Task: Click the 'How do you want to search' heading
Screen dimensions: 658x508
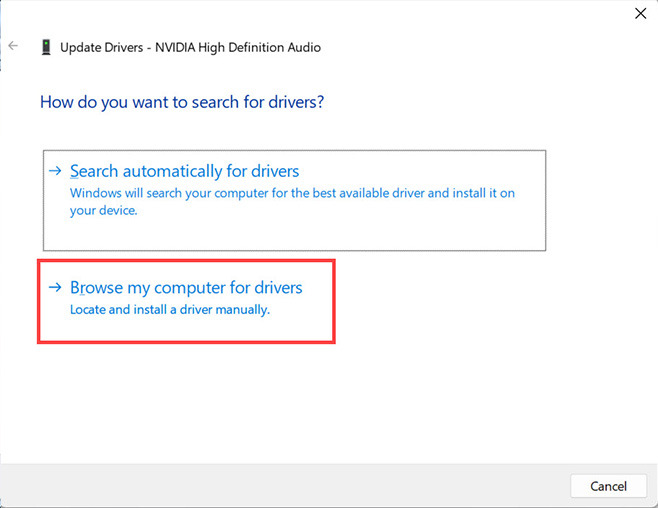Action: [182, 102]
